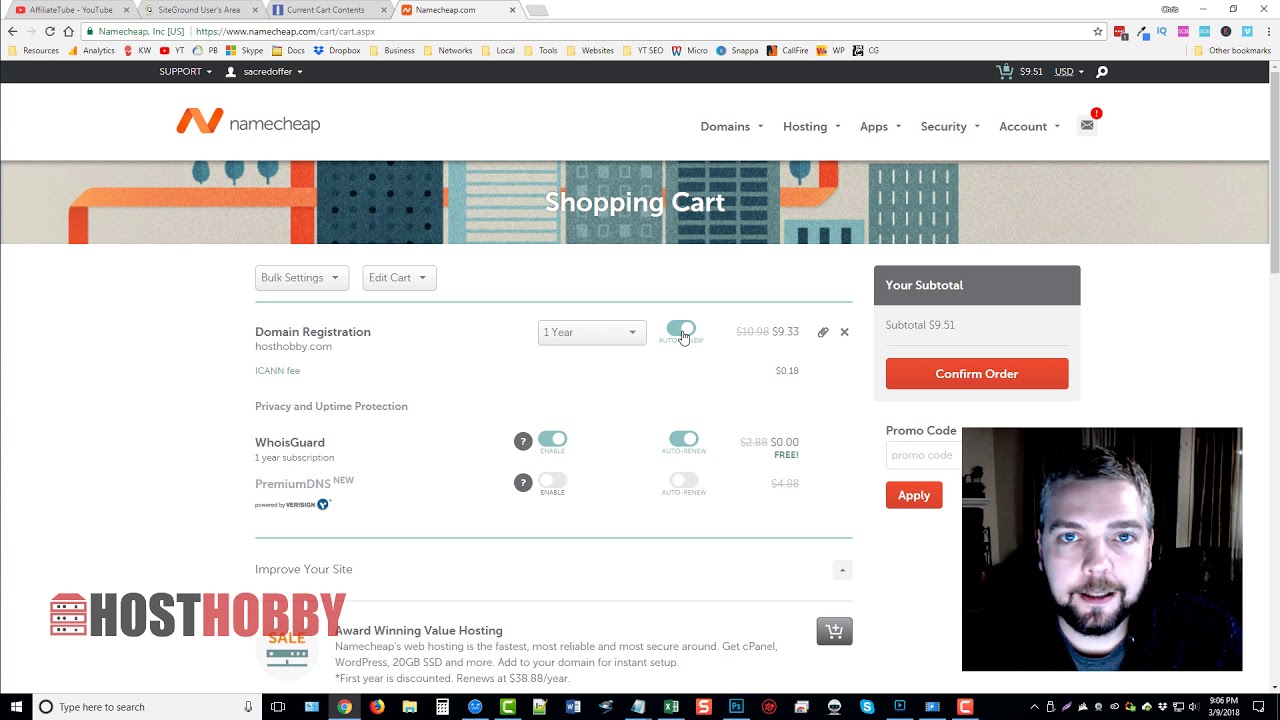
Task: Click the browser address bar URL
Action: point(285,31)
